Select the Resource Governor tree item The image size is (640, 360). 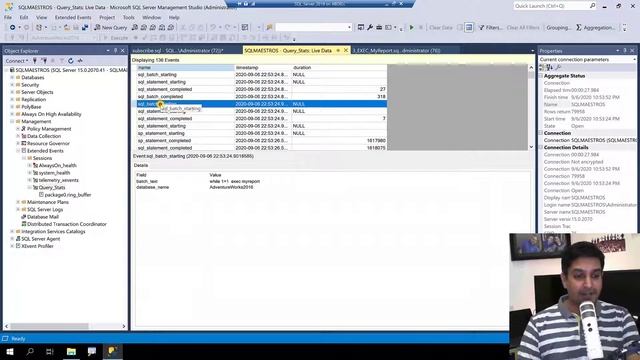(48, 144)
